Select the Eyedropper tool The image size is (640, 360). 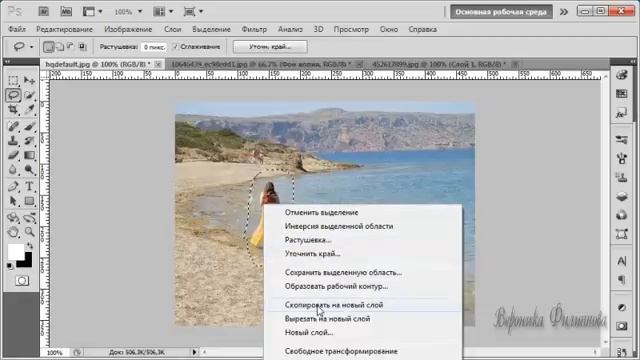(x=29, y=110)
